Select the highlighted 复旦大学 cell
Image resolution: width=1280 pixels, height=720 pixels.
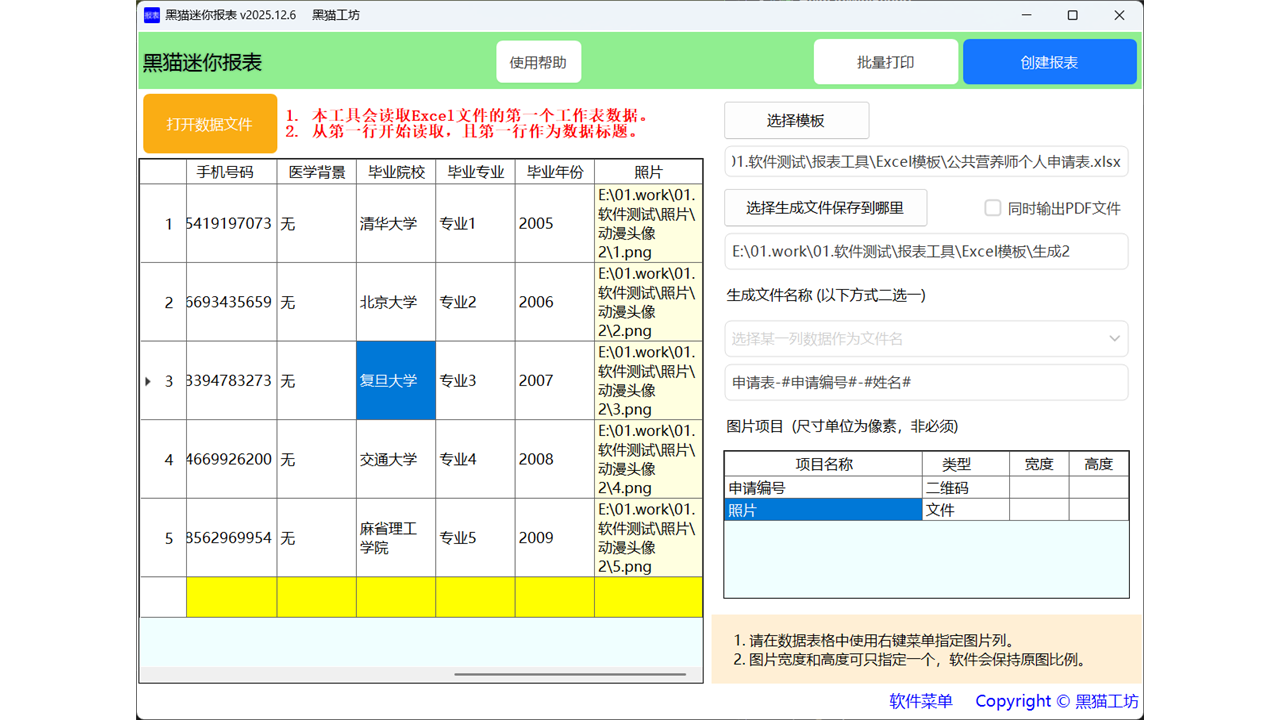[395, 381]
